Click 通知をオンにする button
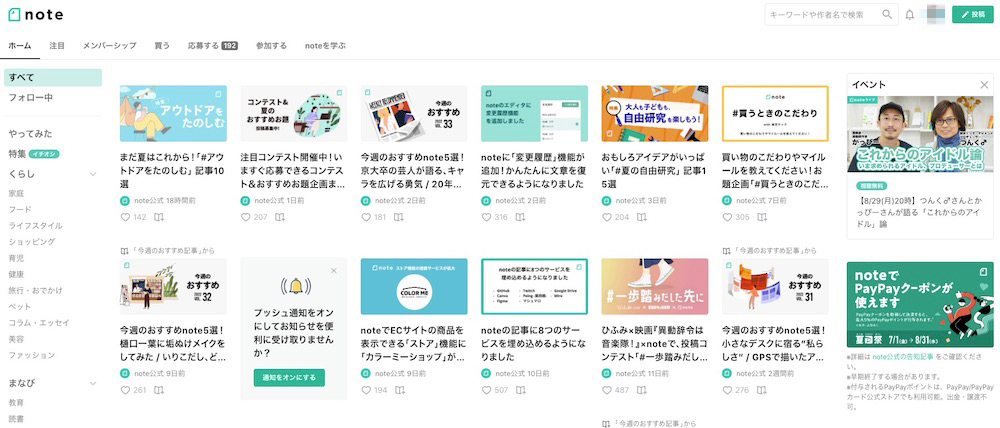 [x=289, y=377]
